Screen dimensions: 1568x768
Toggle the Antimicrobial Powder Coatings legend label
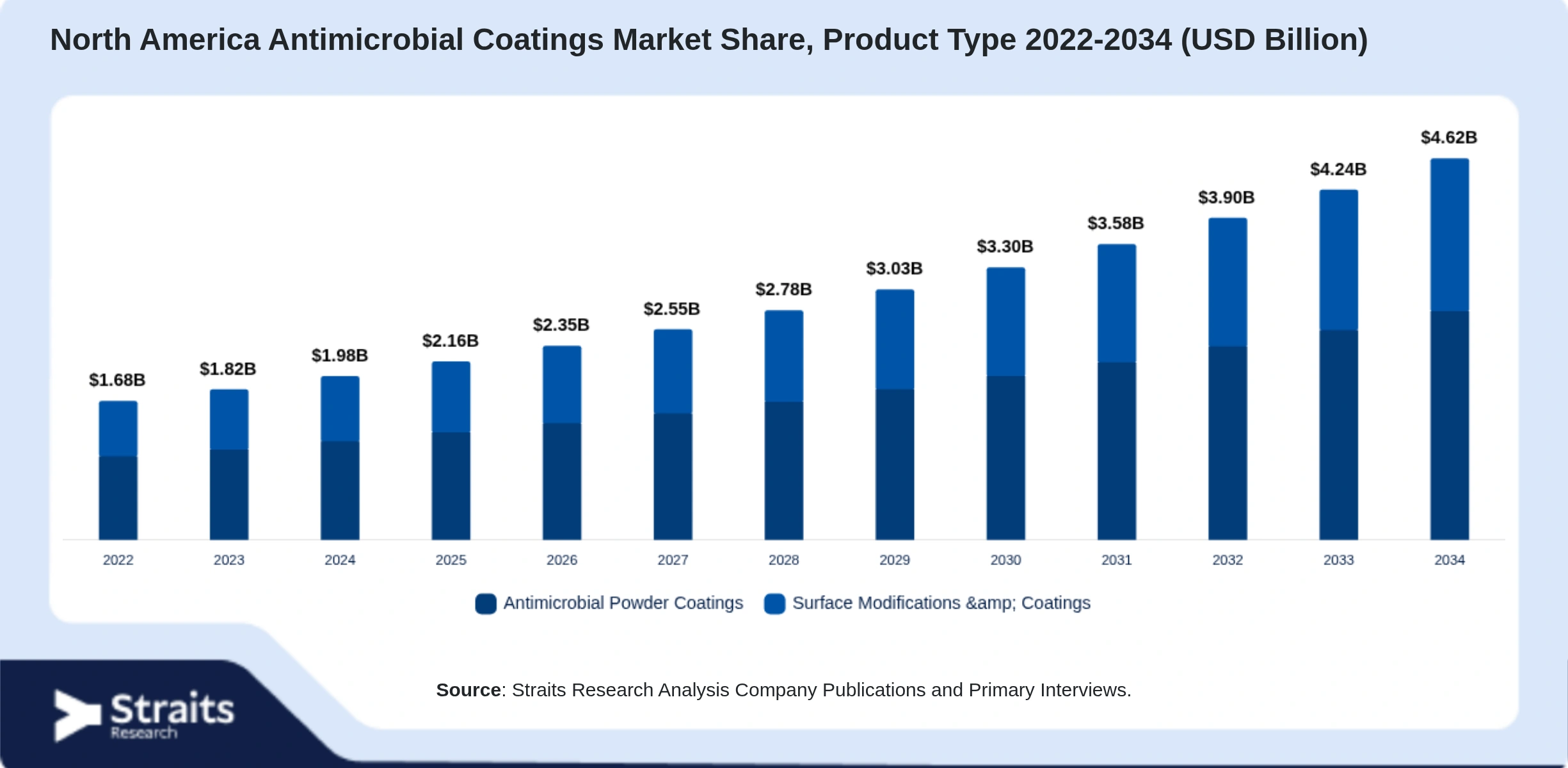[x=623, y=603]
